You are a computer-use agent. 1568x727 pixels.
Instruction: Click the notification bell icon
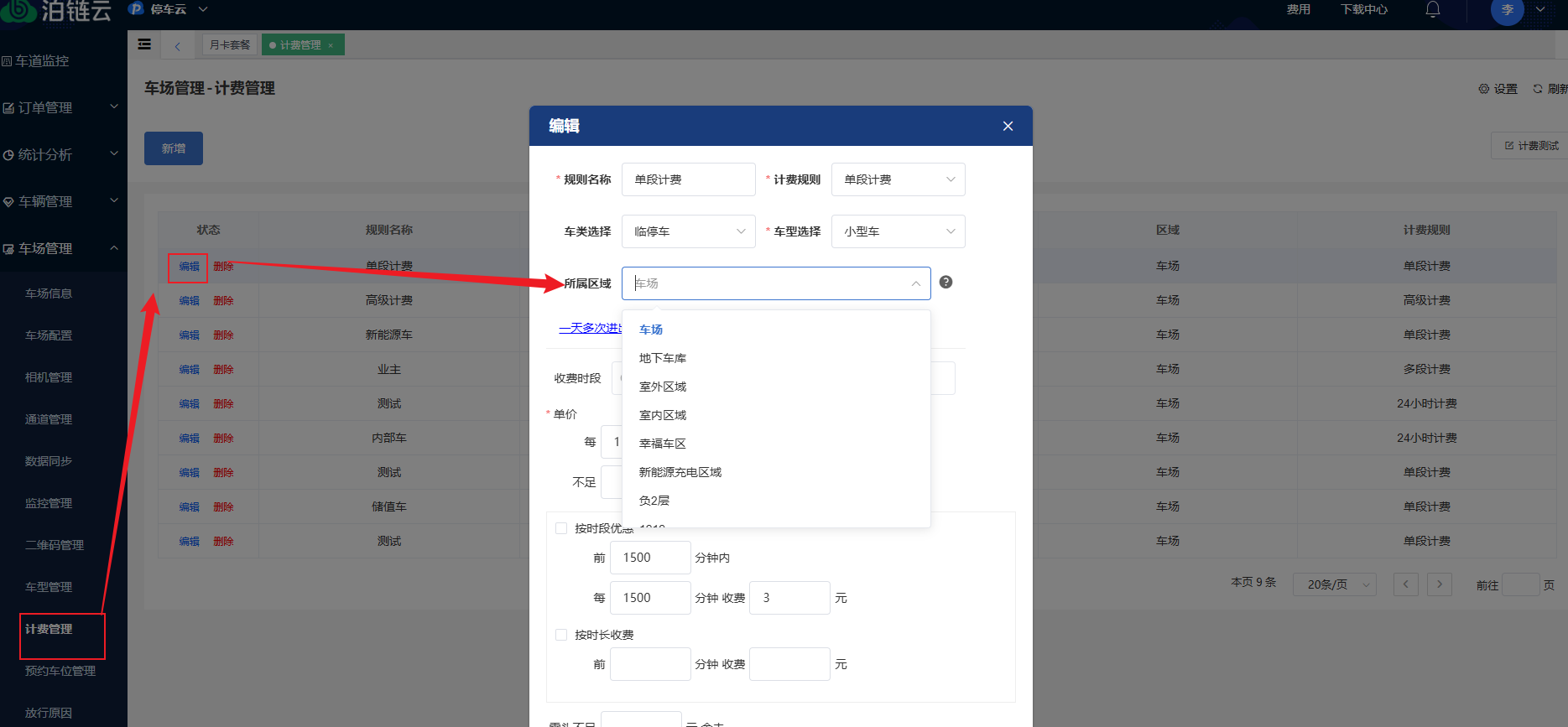(x=1433, y=9)
